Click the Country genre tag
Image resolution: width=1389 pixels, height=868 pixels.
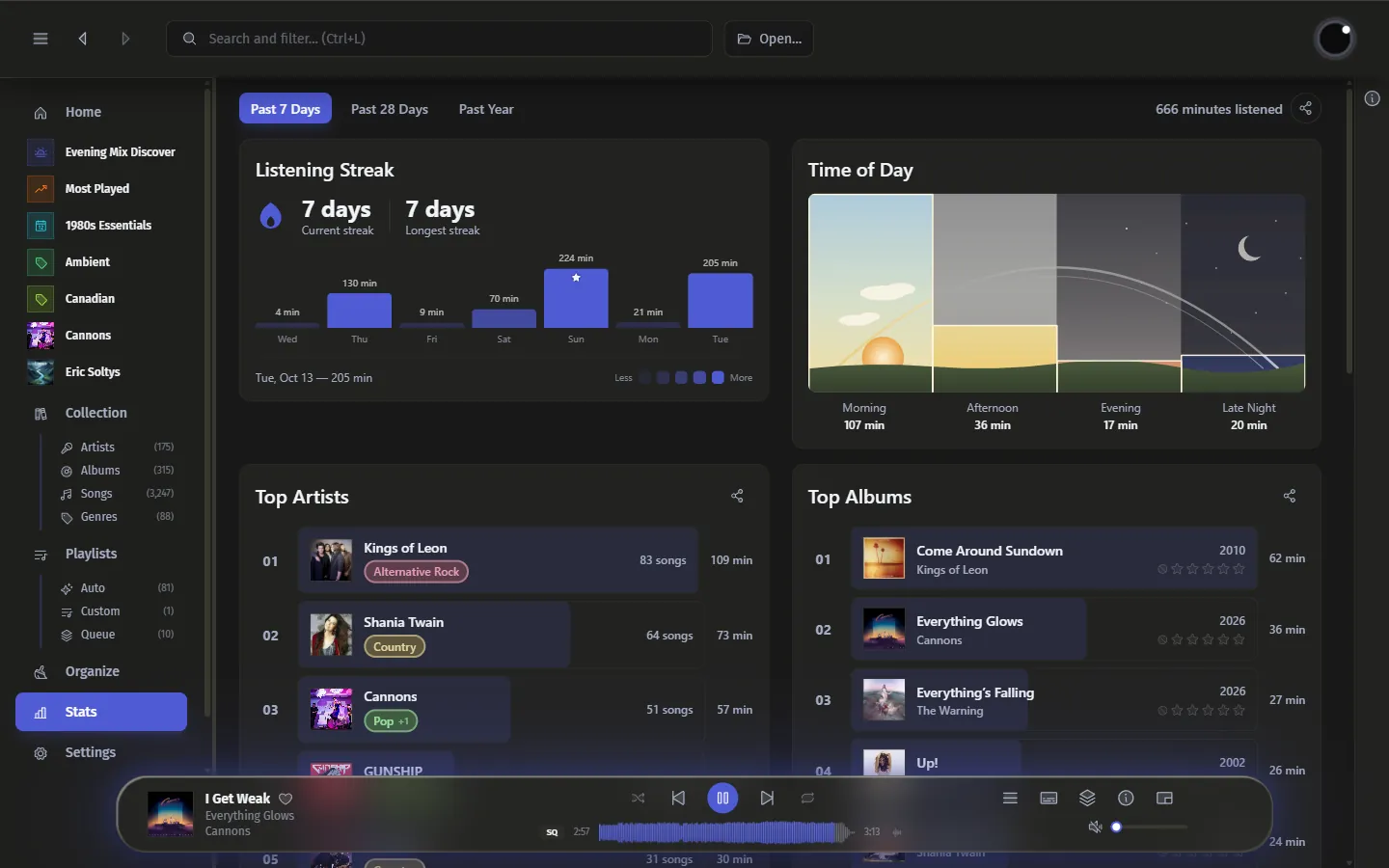[x=395, y=646]
